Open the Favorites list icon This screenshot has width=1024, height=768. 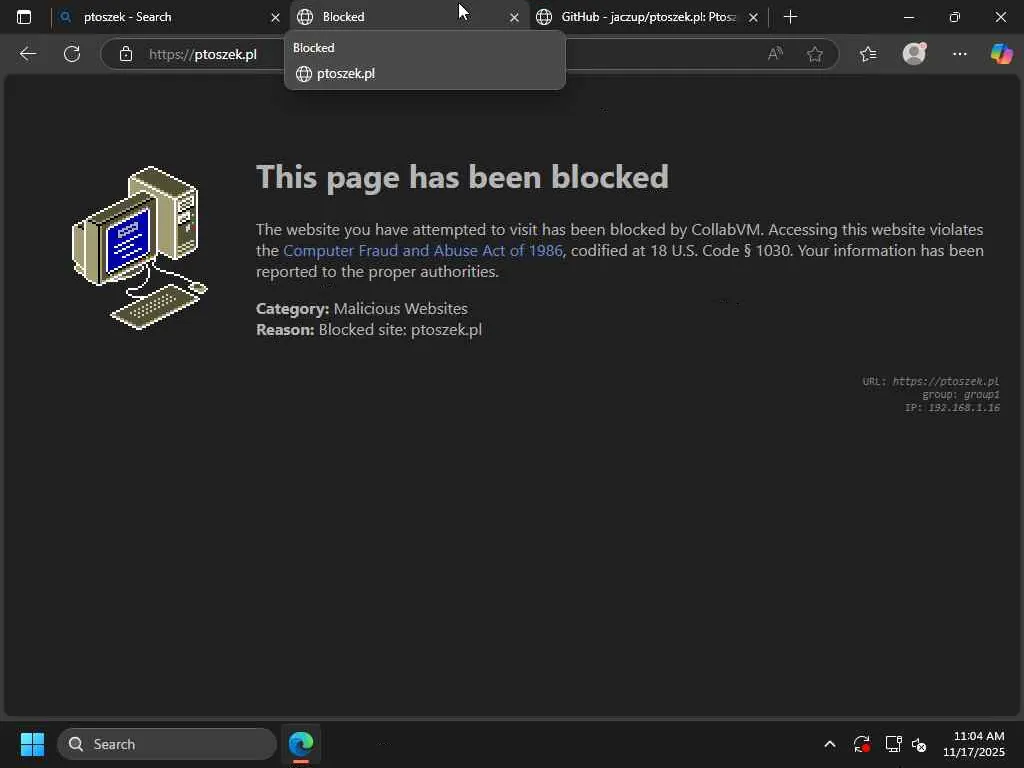point(868,54)
